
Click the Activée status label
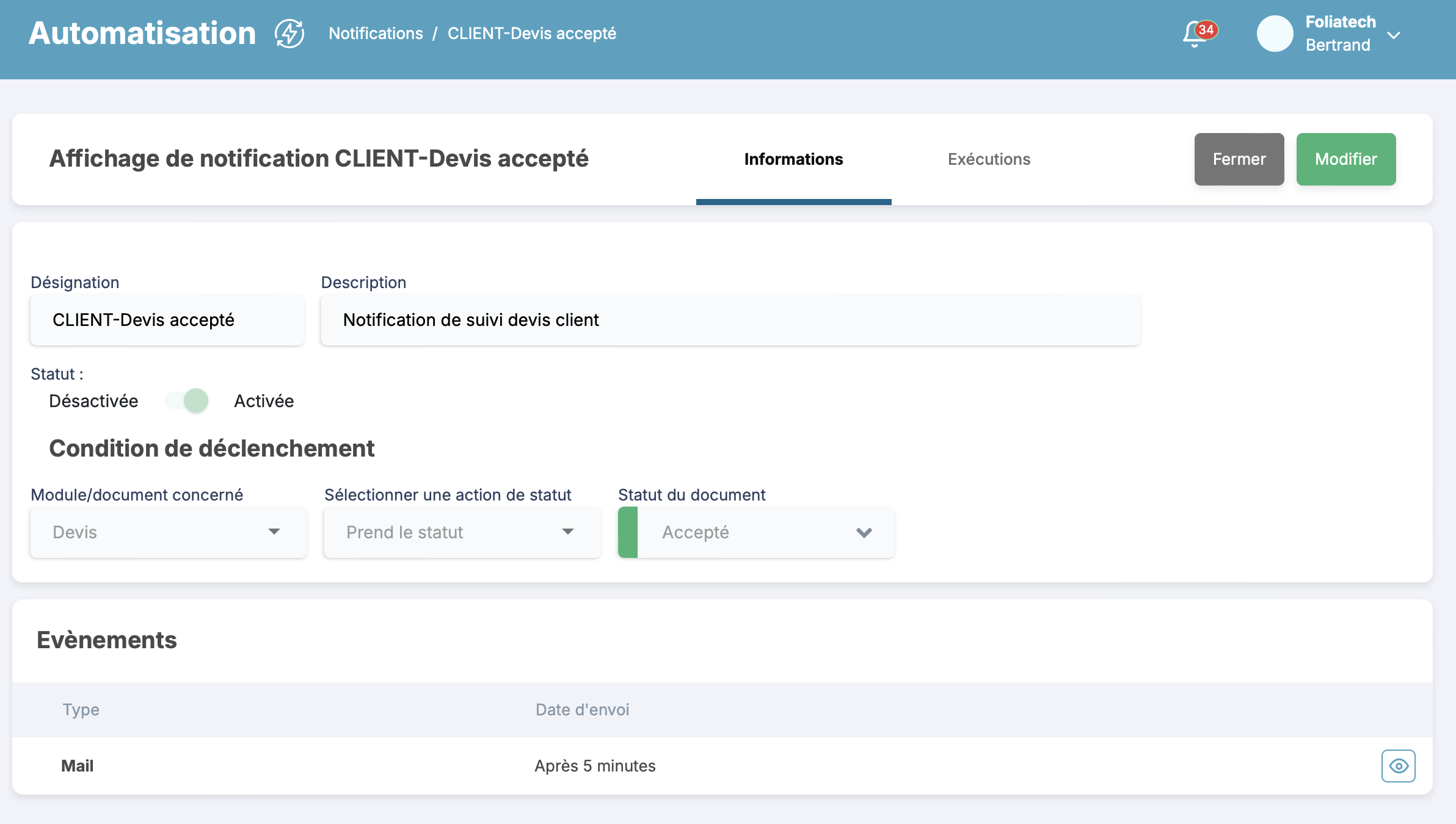coord(264,401)
